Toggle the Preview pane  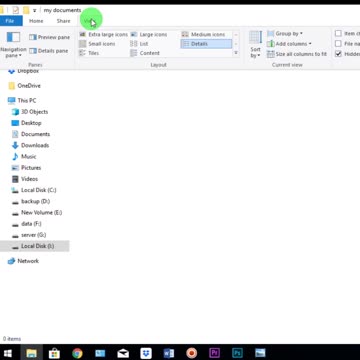pyautogui.click(x=49, y=37)
